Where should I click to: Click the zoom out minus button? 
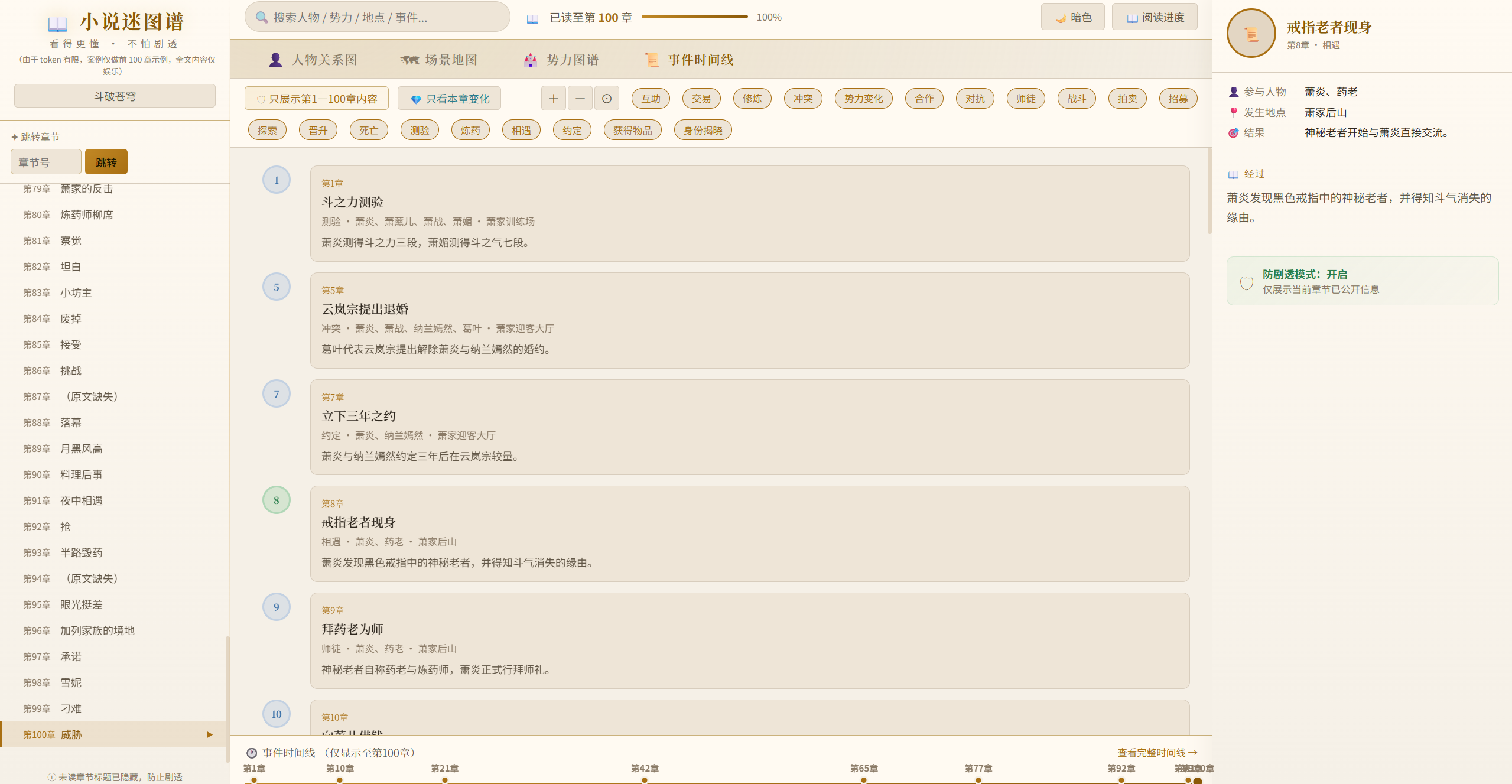click(580, 99)
